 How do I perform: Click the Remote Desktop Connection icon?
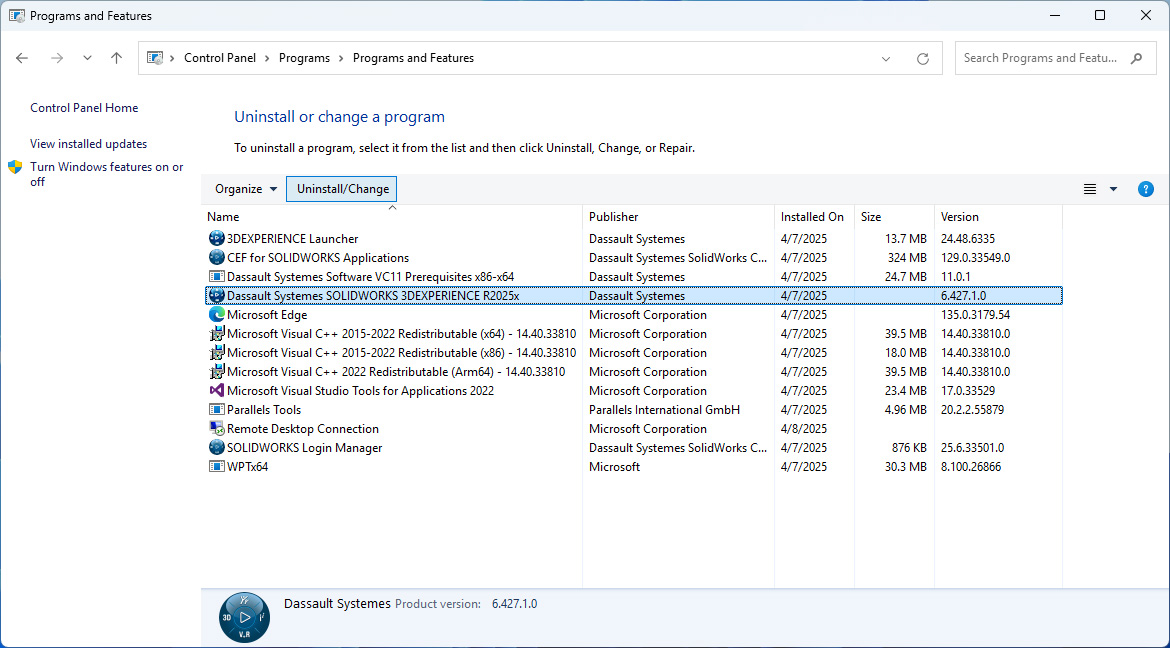[216, 429]
